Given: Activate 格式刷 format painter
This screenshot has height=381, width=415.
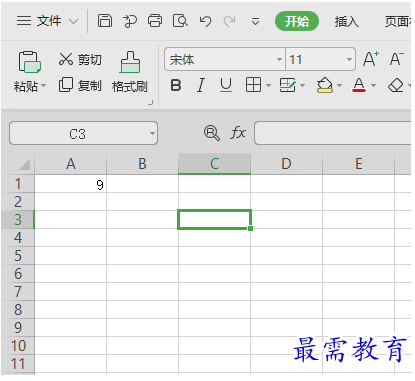Looking at the screenshot, I should tap(130, 72).
